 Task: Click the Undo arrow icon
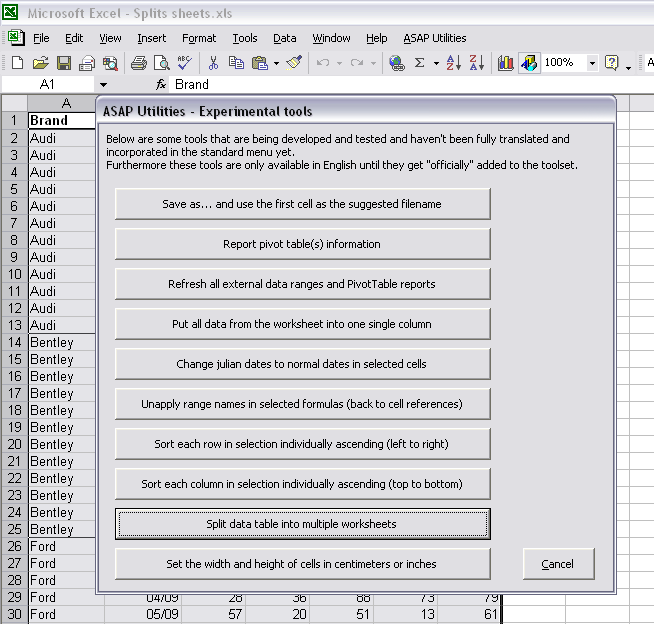tap(323, 63)
